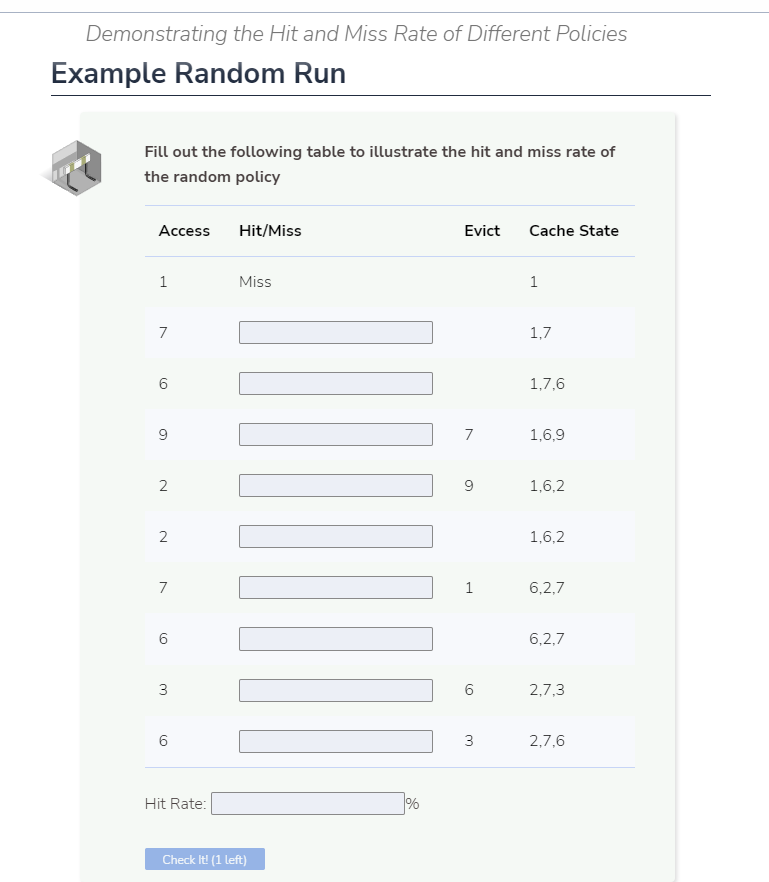Click the Miss text in the first row
Image resolution: width=769 pixels, height=882 pixels.
click(254, 281)
